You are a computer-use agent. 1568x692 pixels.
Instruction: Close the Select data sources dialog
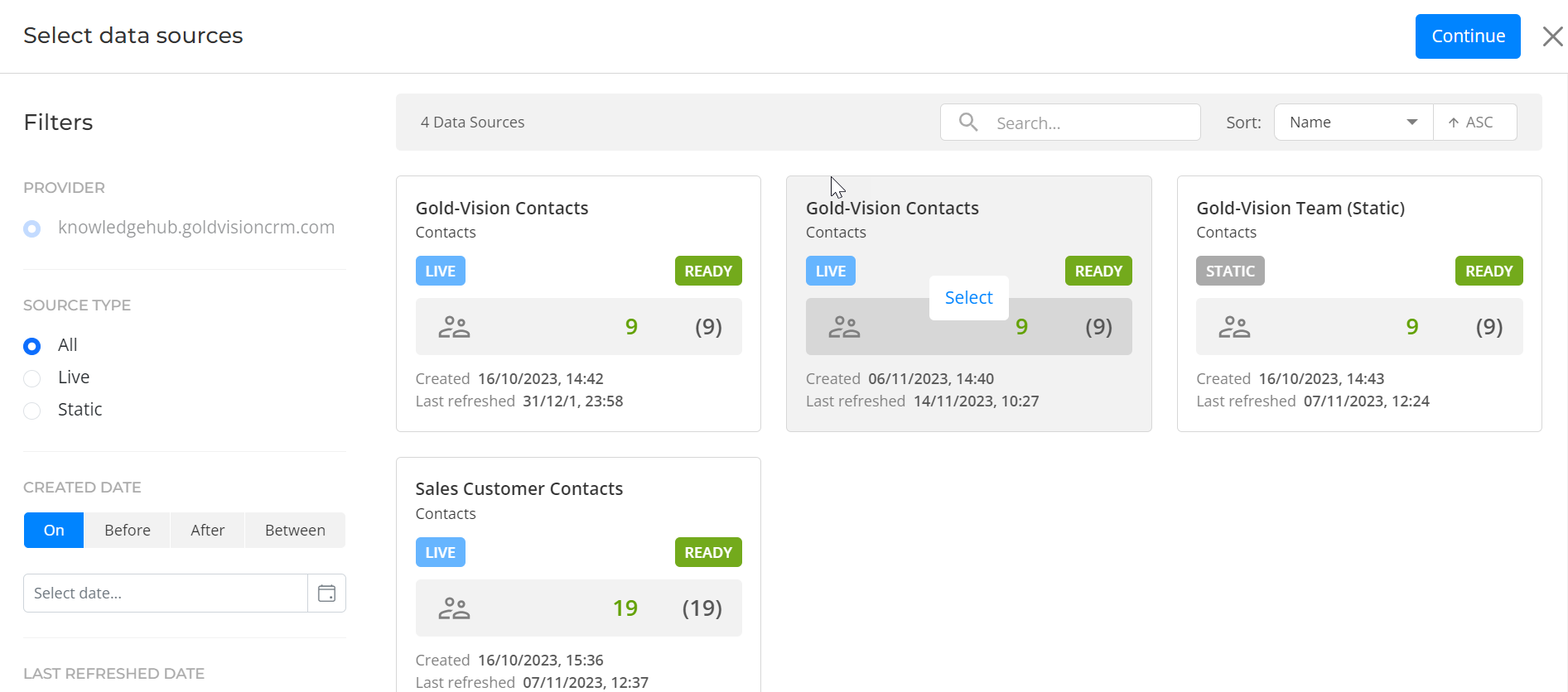coord(1552,36)
